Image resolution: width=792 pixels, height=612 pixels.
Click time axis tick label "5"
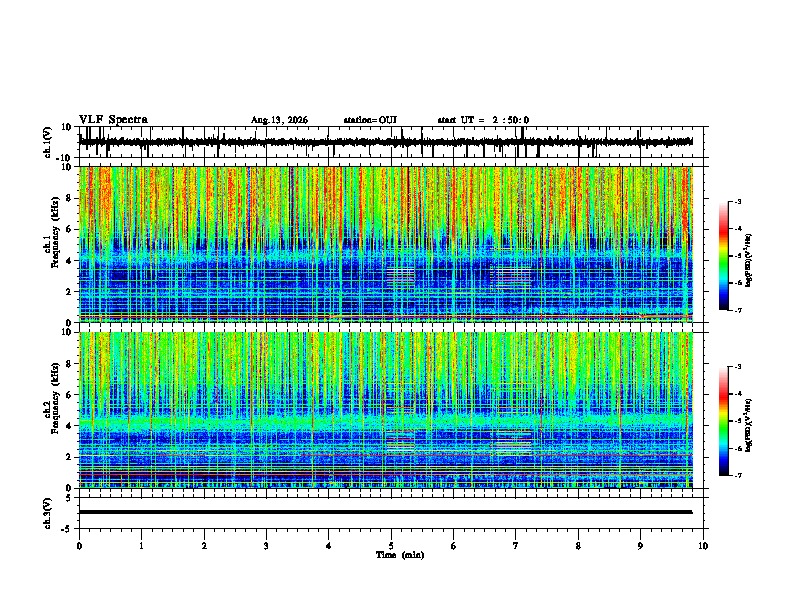pyautogui.click(x=391, y=546)
